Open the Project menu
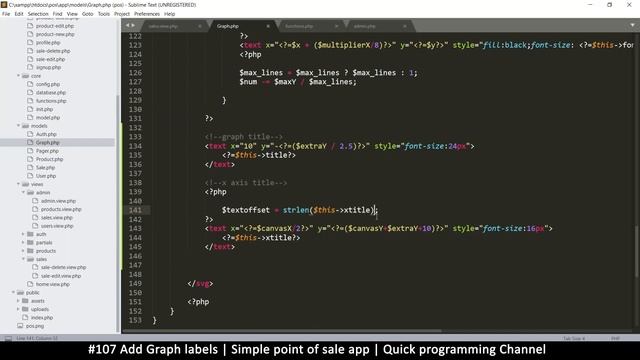The image size is (640, 360). click(x=122, y=14)
